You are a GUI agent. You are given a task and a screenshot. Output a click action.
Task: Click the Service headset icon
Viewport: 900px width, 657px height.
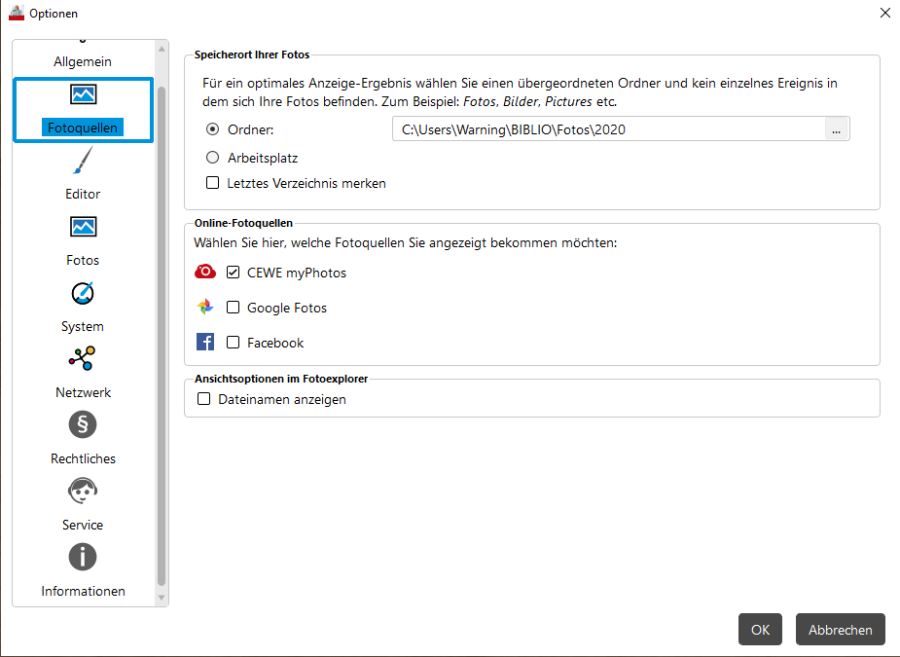click(83, 491)
